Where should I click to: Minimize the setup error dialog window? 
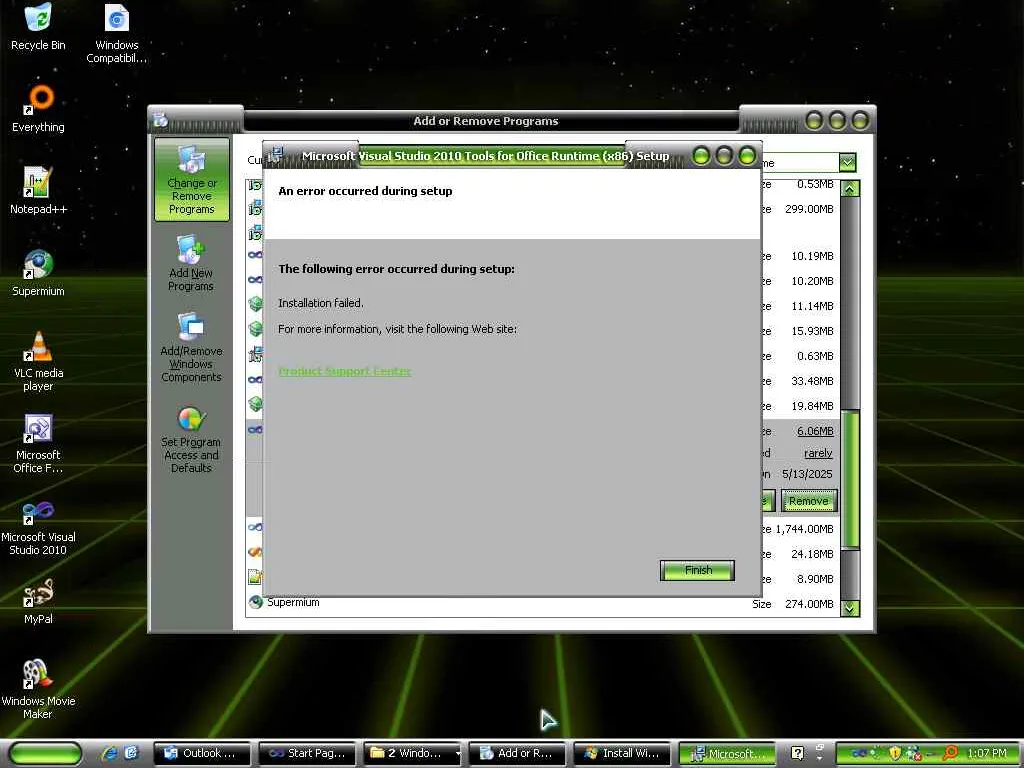click(x=701, y=155)
